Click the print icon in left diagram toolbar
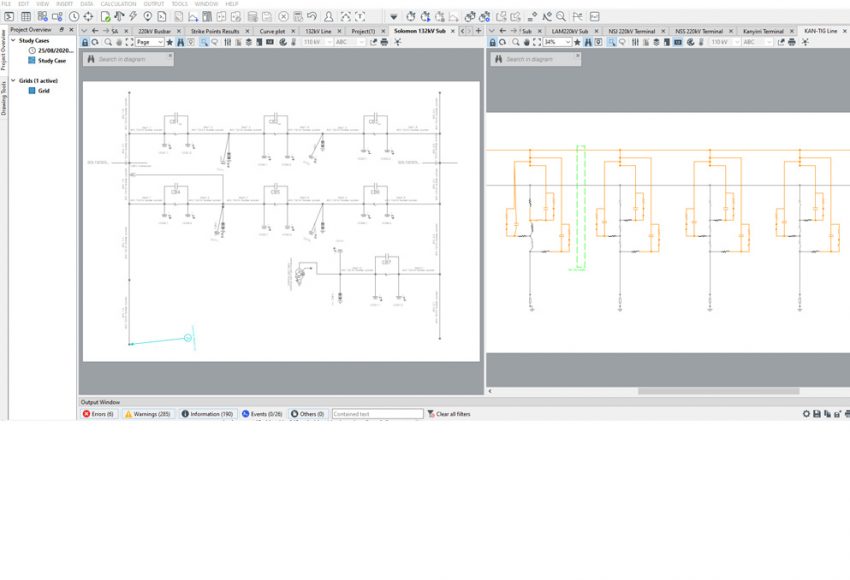The image size is (850, 580). coord(384,42)
